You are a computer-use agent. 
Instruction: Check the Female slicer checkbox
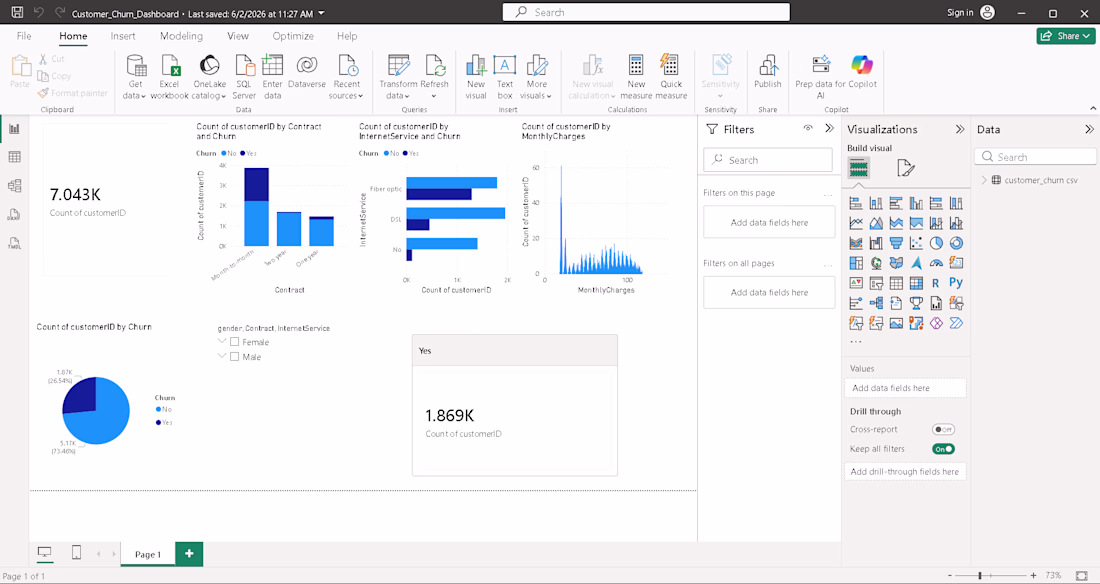click(234, 342)
